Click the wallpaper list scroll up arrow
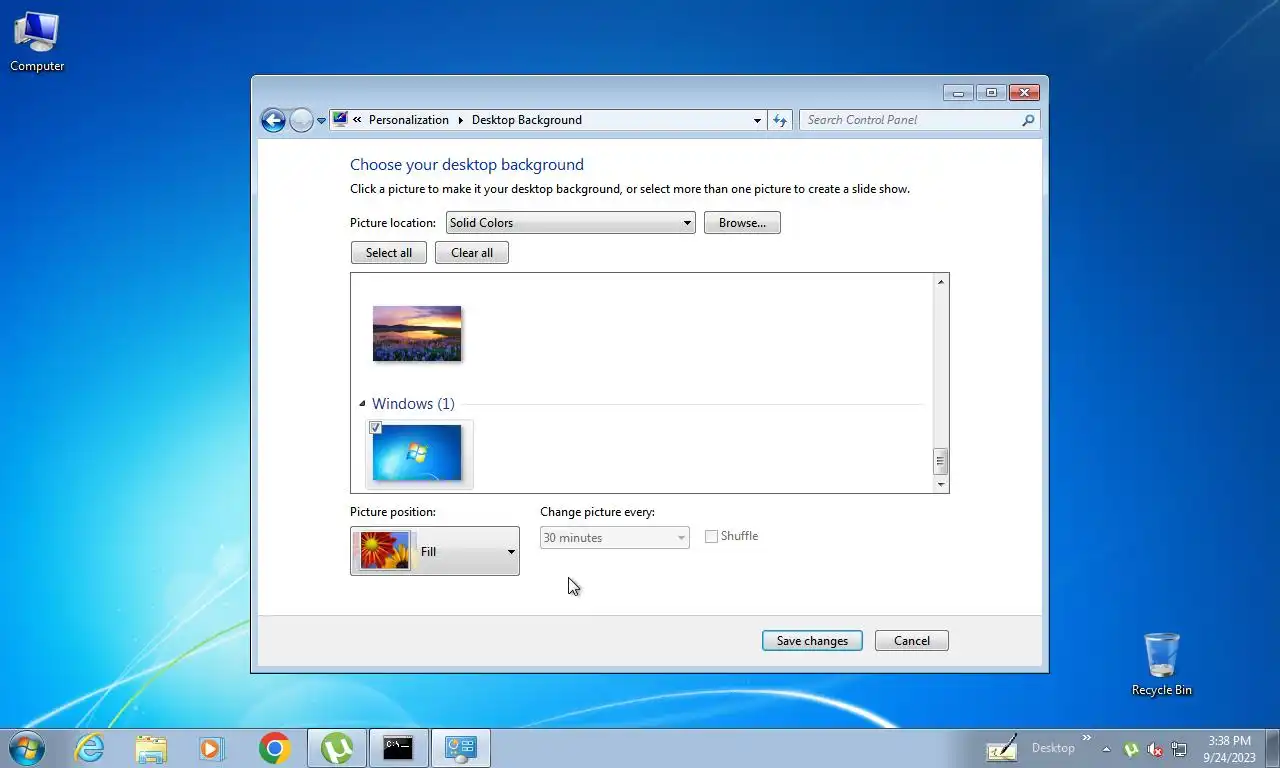Viewport: 1280px width, 768px height. tap(940, 282)
